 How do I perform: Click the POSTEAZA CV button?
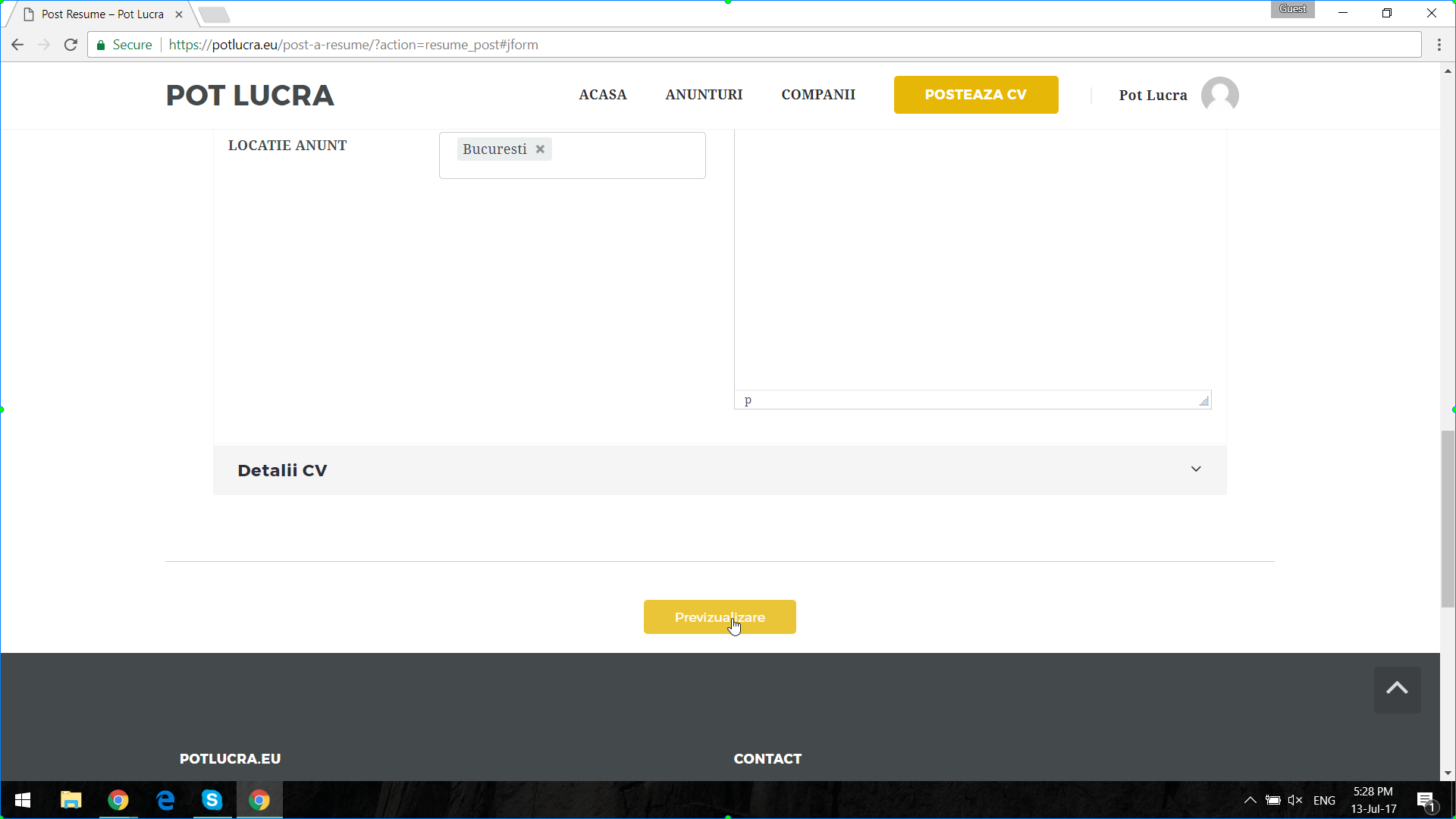tap(975, 95)
